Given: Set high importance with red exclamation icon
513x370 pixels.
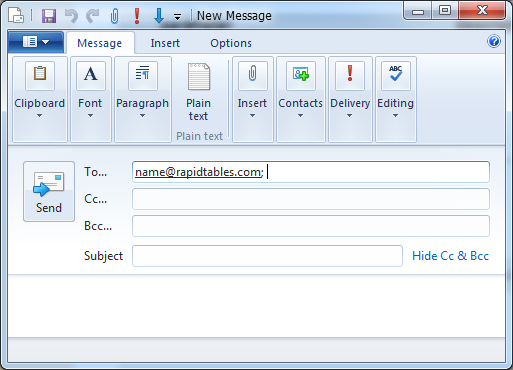Looking at the screenshot, I should pyautogui.click(x=137, y=16).
